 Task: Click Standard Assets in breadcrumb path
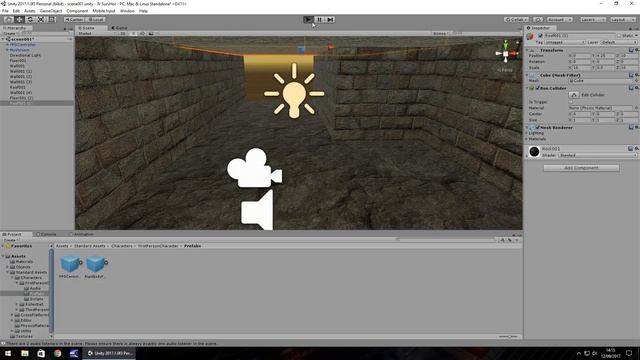(89, 246)
